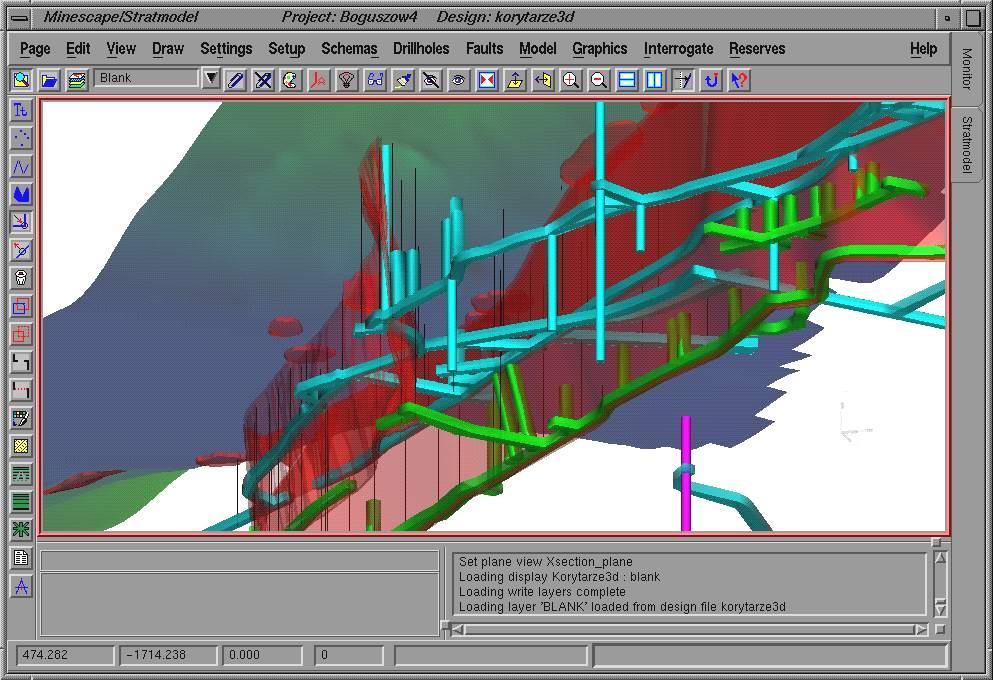The image size is (993, 680).
Task: Open the Faults menu
Action: 484,49
